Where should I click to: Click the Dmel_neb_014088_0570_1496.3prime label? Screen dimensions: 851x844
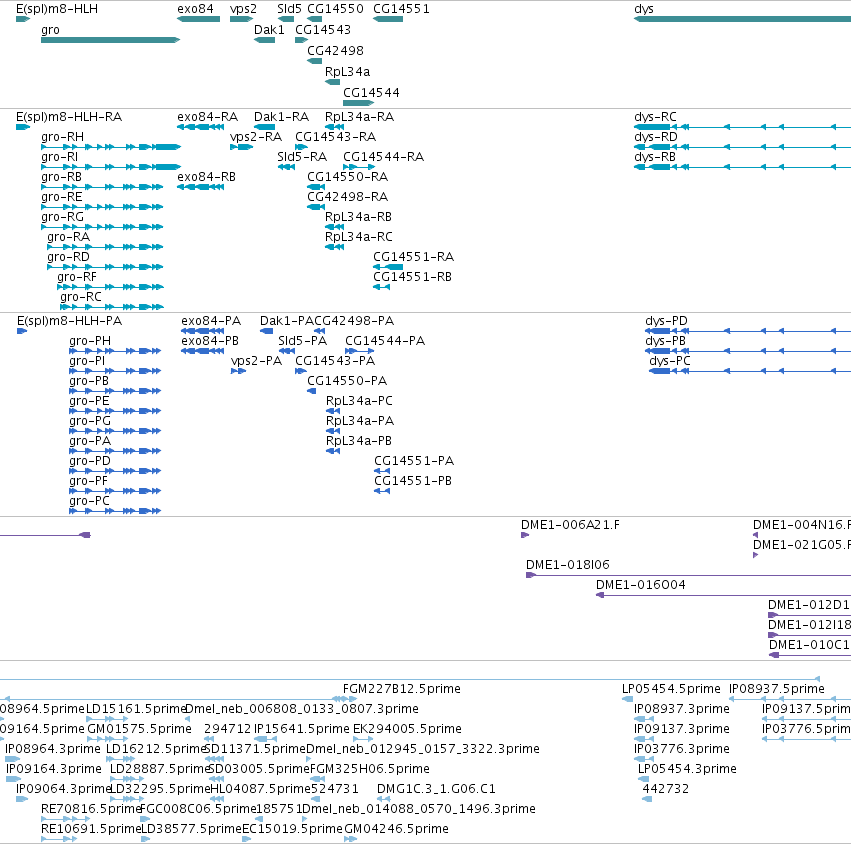point(418,809)
